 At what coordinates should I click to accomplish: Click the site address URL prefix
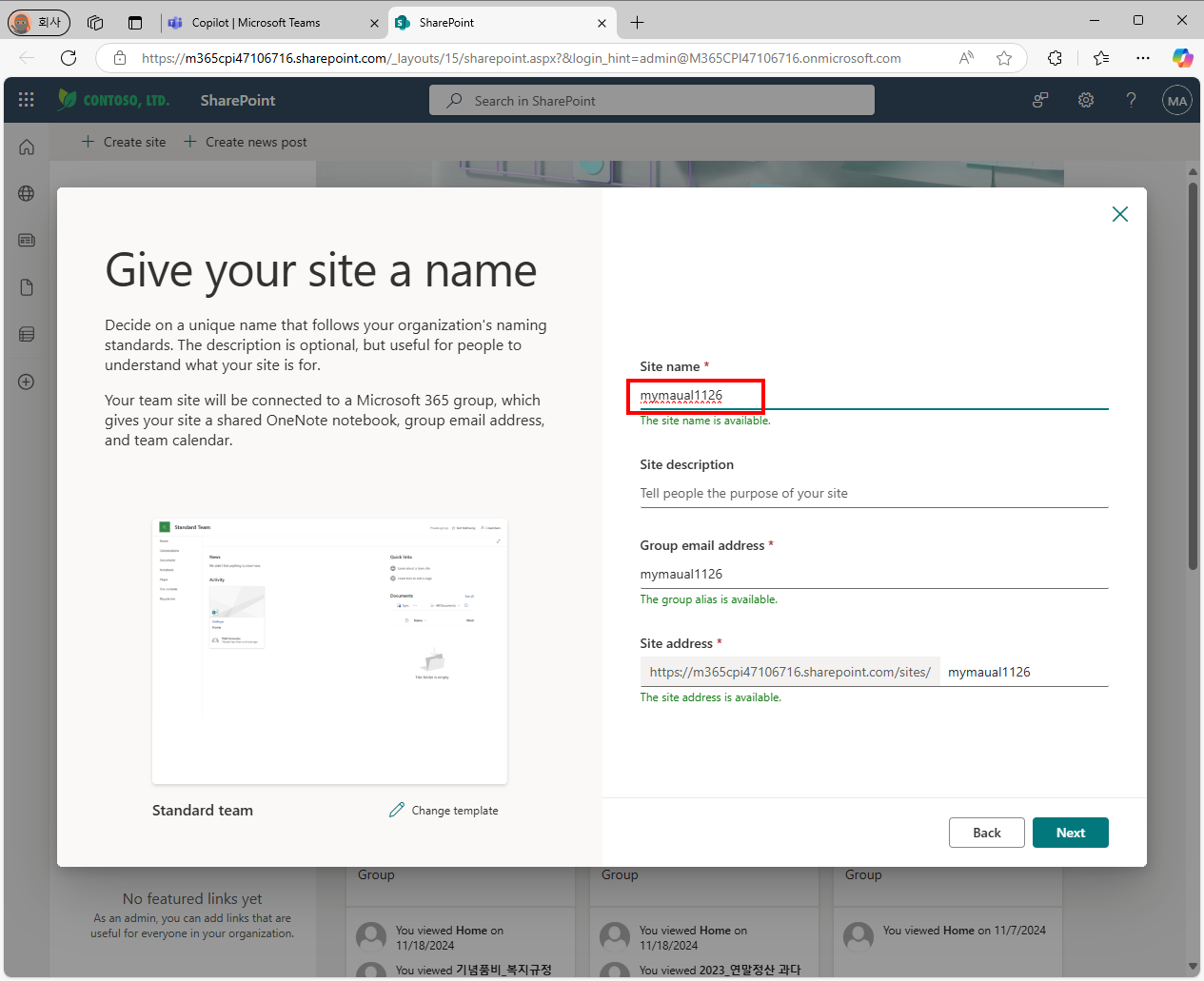[x=790, y=672]
